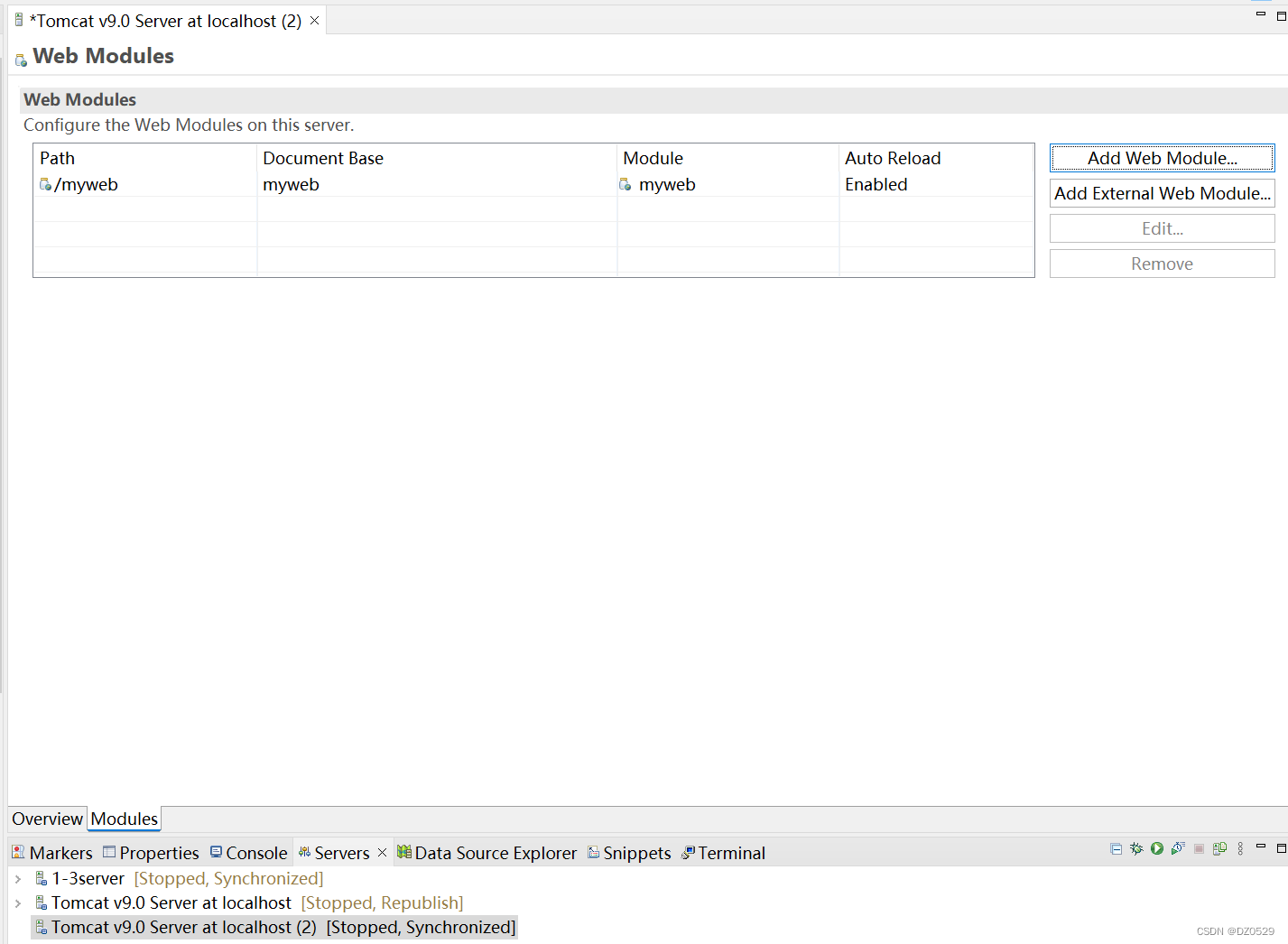Close the Servers view tab
This screenshot has width=1288, height=944.
(382, 852)
